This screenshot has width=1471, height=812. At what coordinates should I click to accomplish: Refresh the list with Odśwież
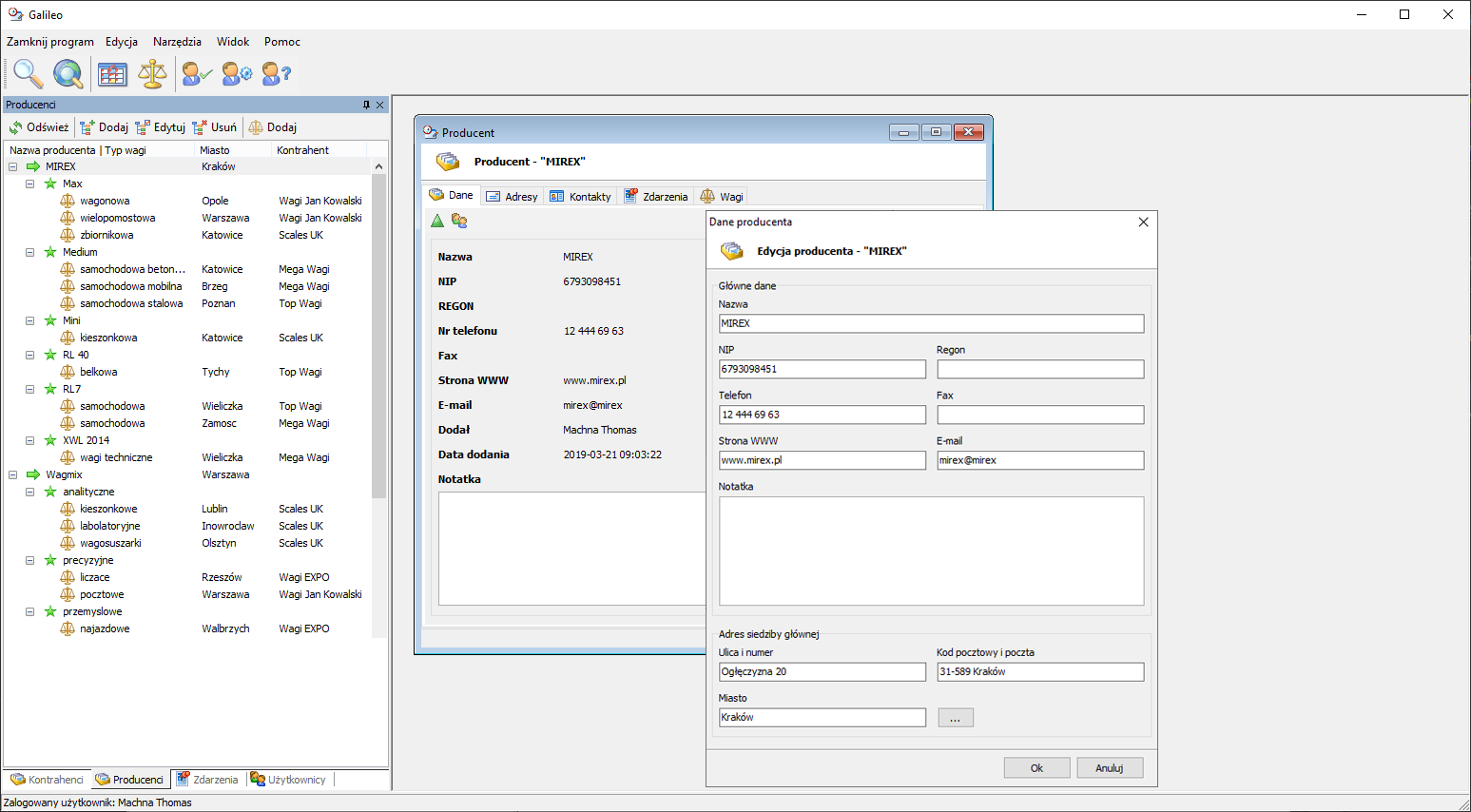pos(39,127)
